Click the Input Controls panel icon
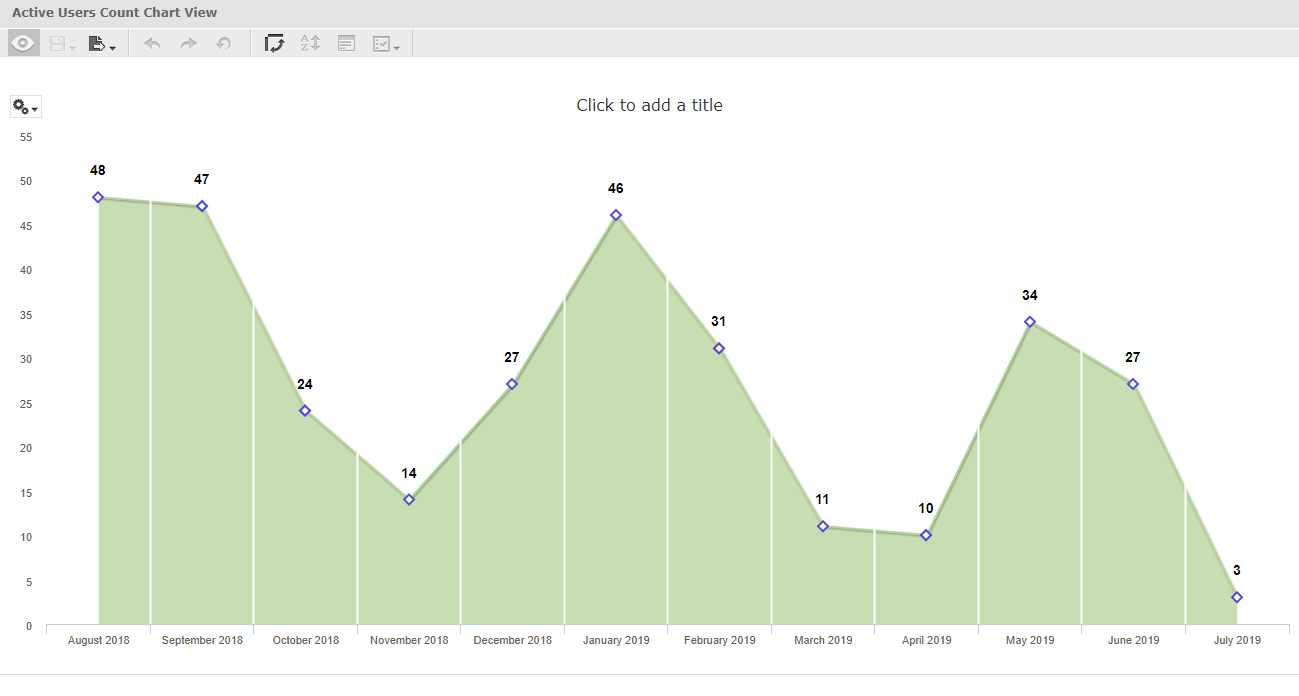This screenshot has width=1299, height=696. 346,43
